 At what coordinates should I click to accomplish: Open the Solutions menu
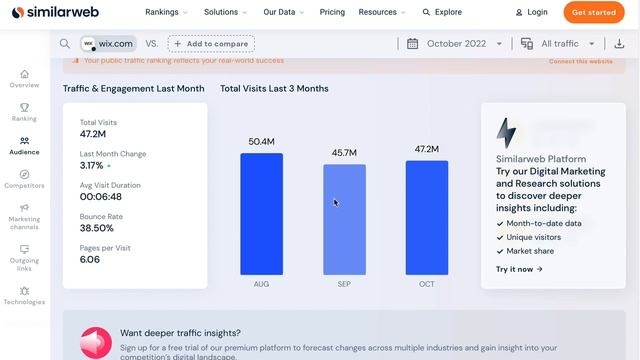tap(225, 12)
